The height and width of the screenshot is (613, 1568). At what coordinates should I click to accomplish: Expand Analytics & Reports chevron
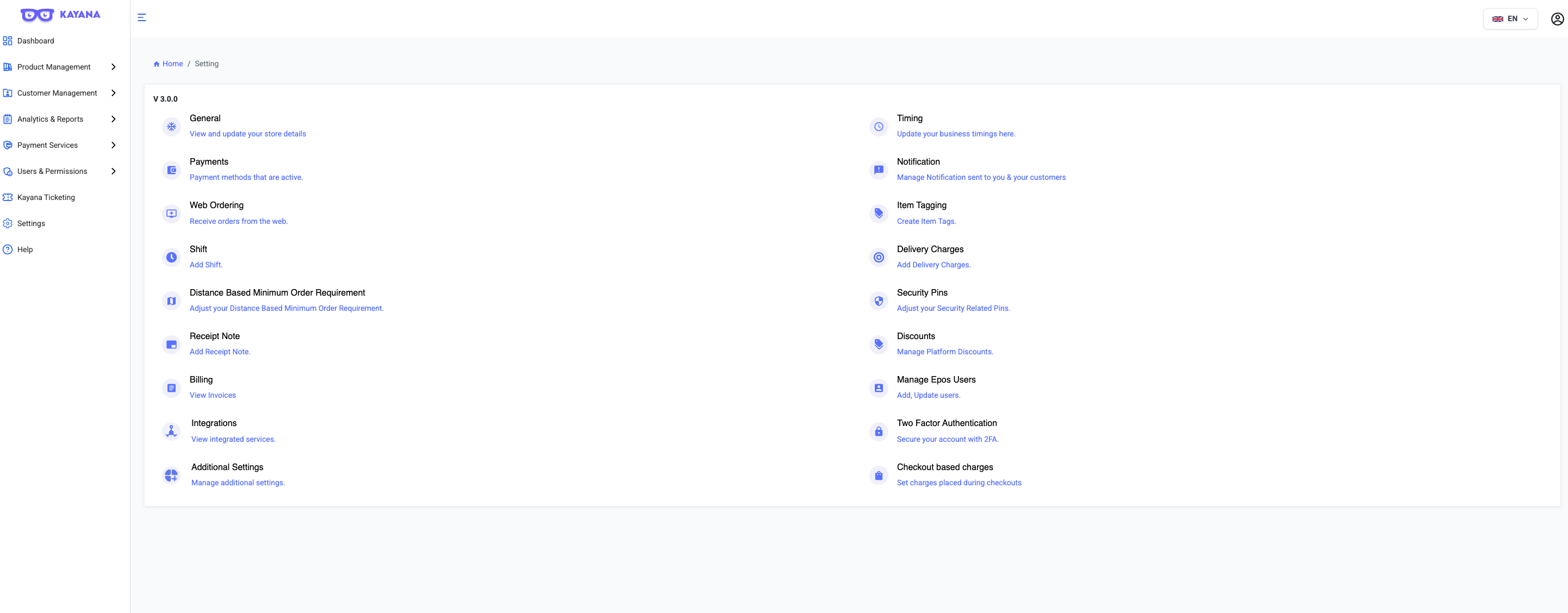click(113, 119)
